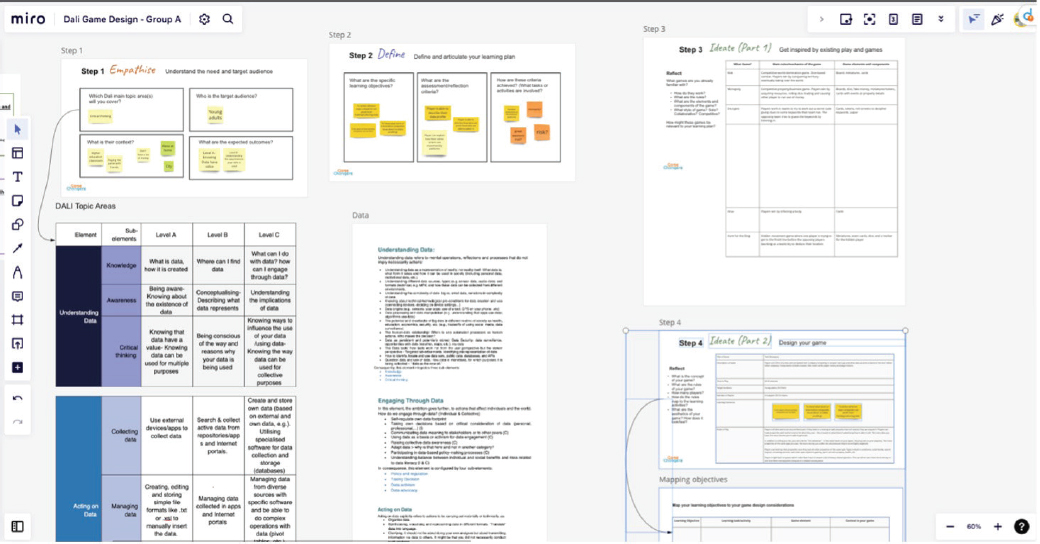The height and width of the screenshot is (544, 1040).
Task: Open the Templates tool in left toolbar
Action: 17,153
